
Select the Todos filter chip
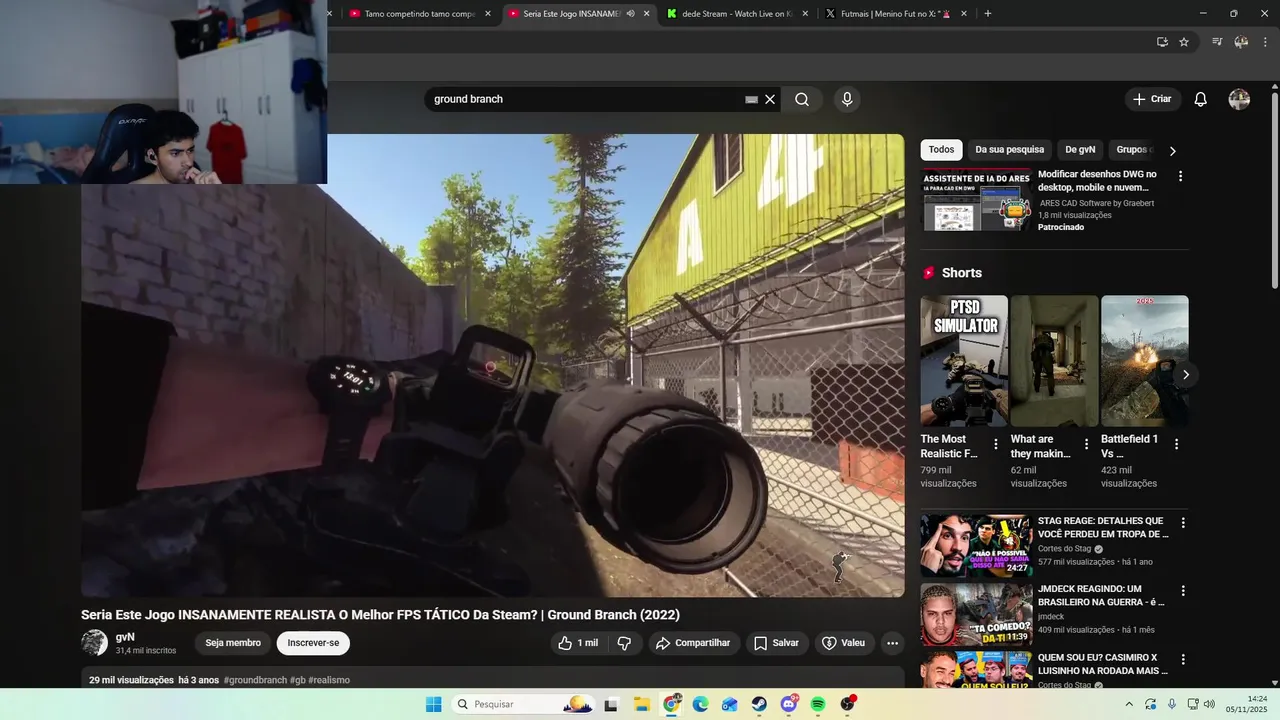tap(941, 150)
